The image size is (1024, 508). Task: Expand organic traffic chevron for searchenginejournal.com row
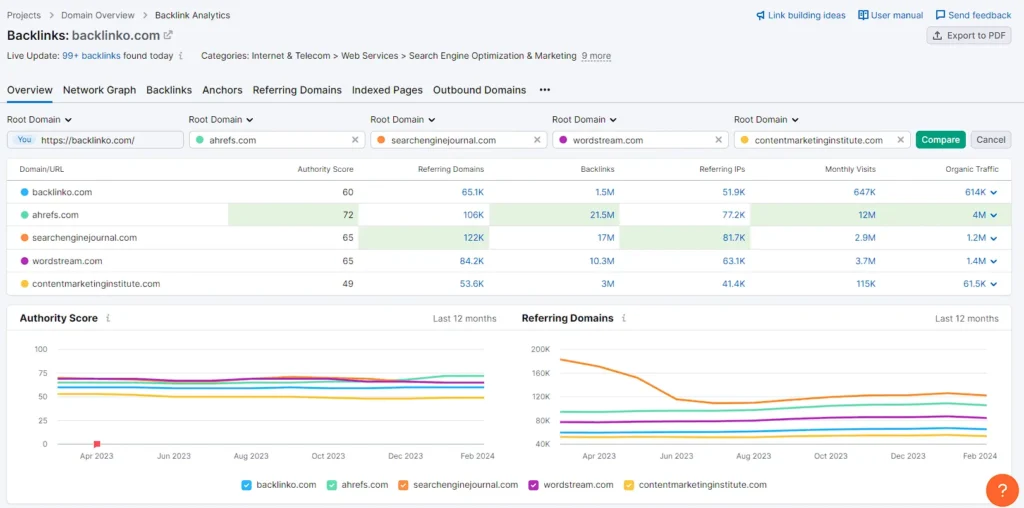pos(993,238)
